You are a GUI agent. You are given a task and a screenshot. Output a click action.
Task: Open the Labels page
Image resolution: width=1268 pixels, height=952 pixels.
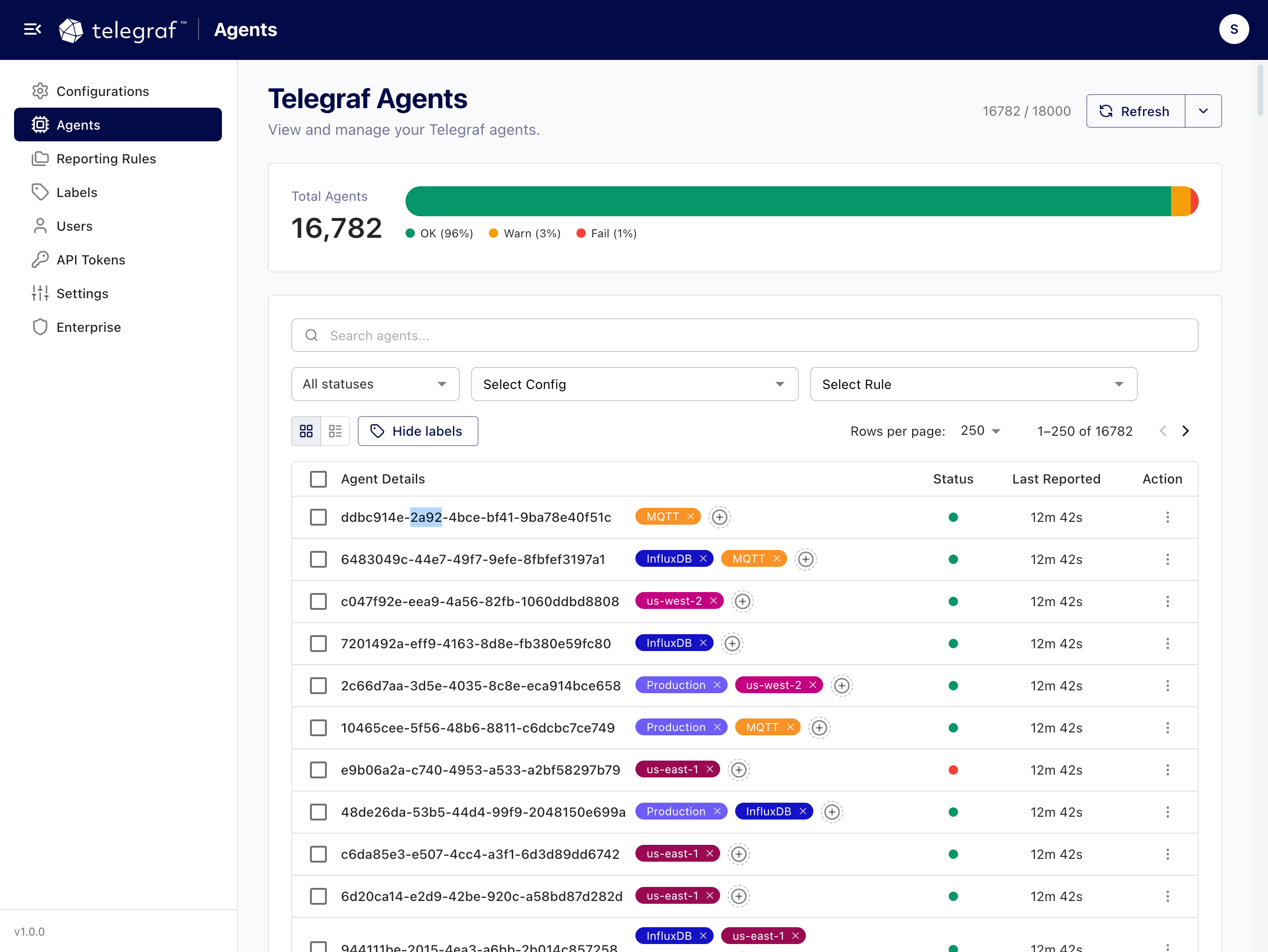pos(118,192)
